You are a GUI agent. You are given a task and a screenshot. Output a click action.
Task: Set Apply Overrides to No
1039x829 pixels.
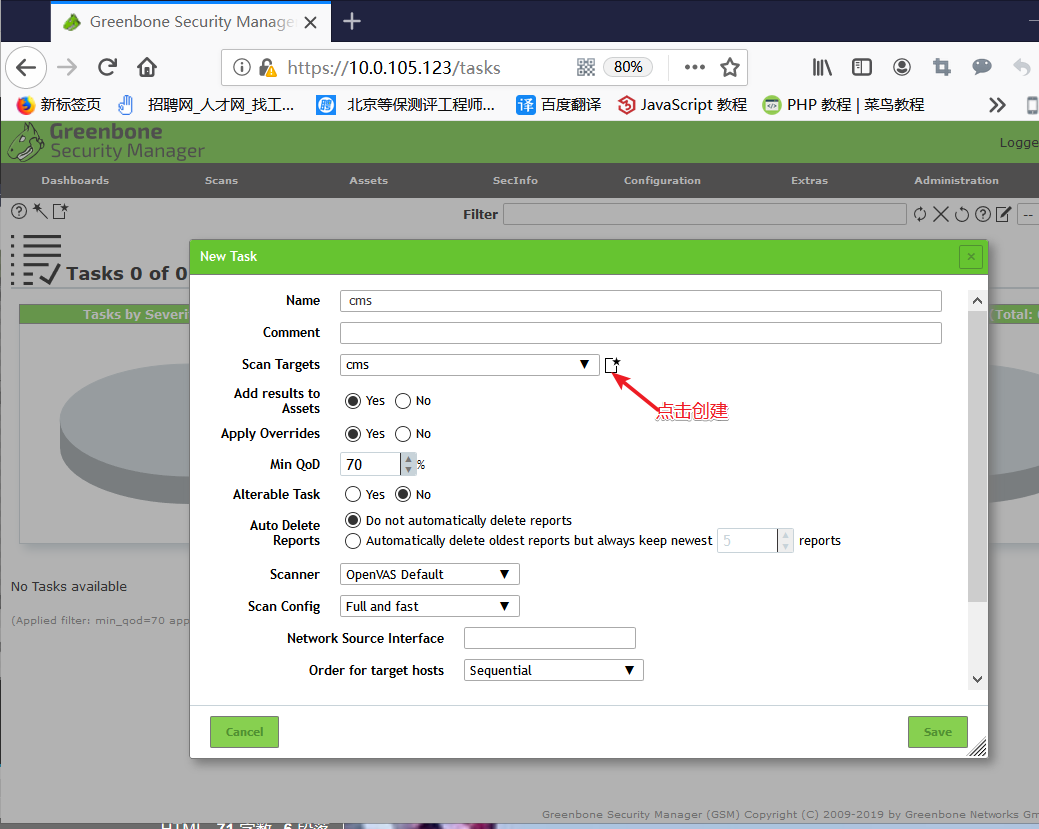pos(403,433)
